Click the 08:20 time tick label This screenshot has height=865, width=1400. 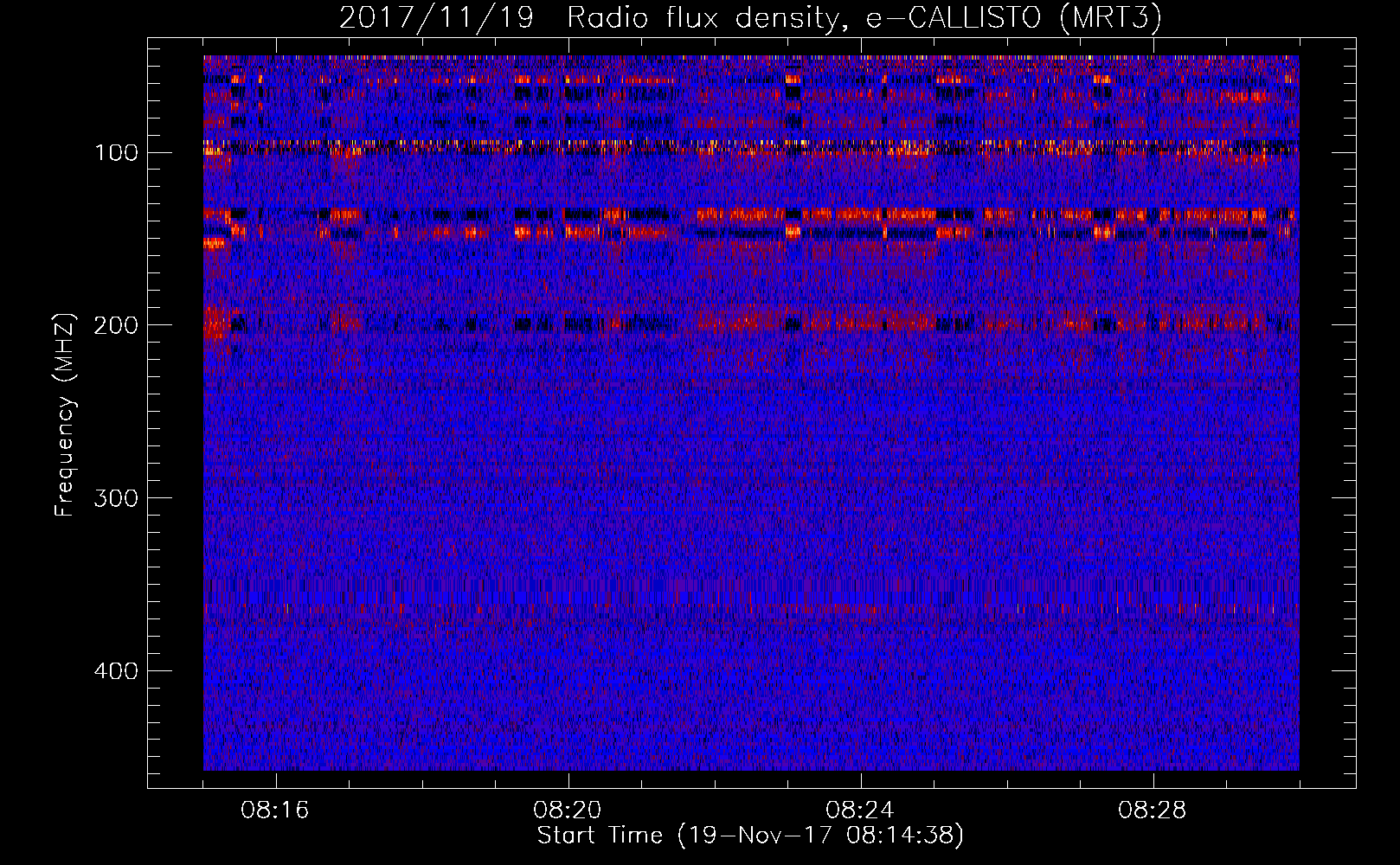point(568,811)
